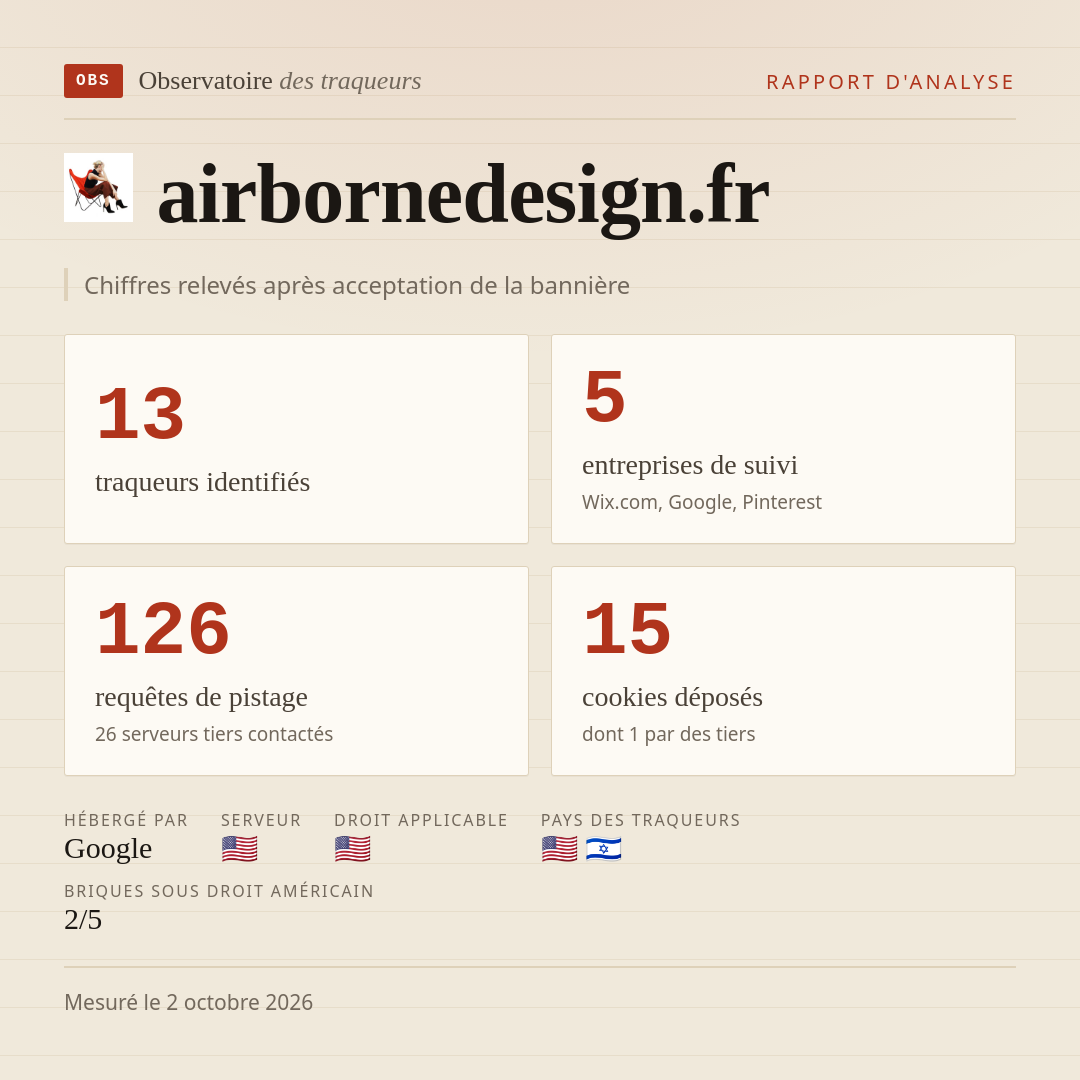Click the text 'Wix.com, Google, Pinterest'
Viewport: 1080px width, 1080px height.
pyautogui.click(x=701, y=502)
